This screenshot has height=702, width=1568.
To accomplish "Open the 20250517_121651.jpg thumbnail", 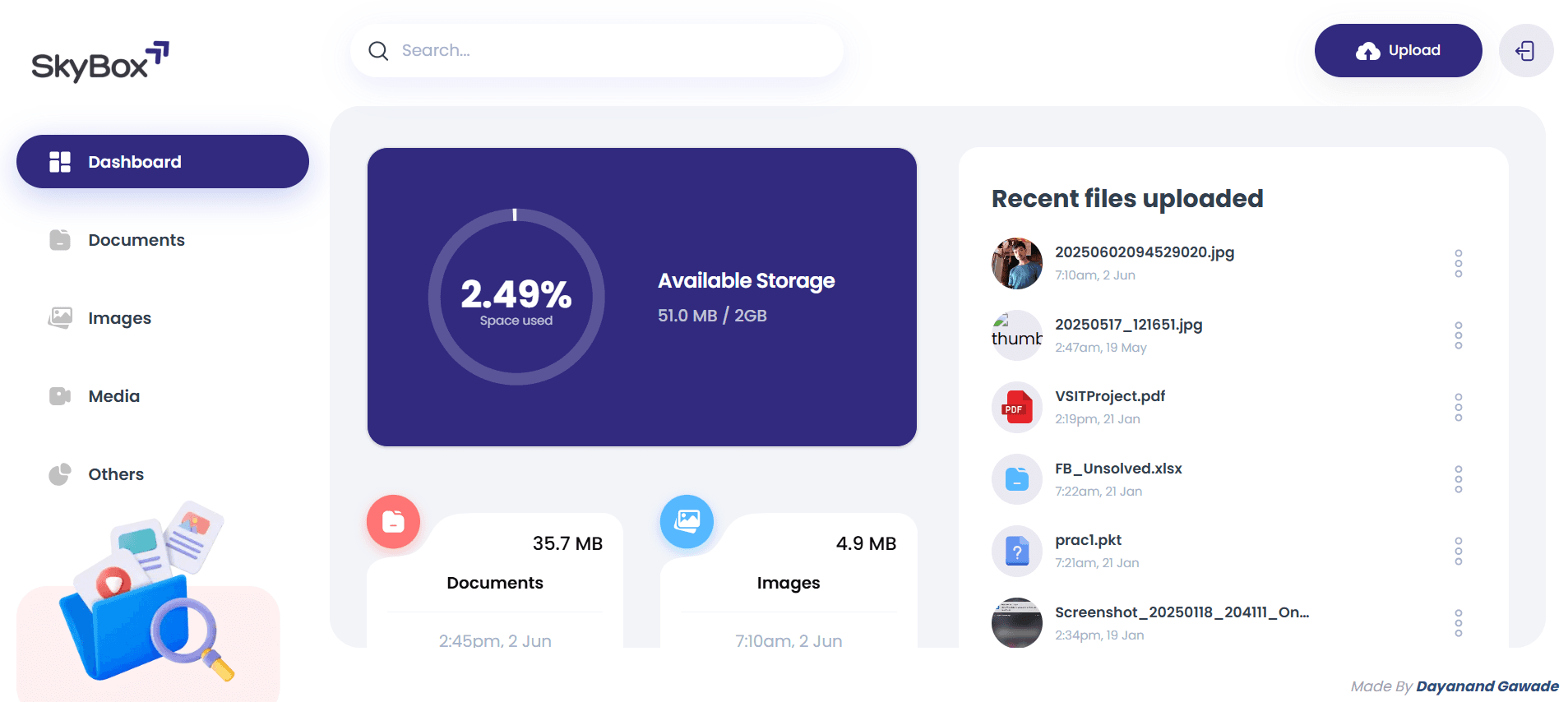I will coord(1017,335).
